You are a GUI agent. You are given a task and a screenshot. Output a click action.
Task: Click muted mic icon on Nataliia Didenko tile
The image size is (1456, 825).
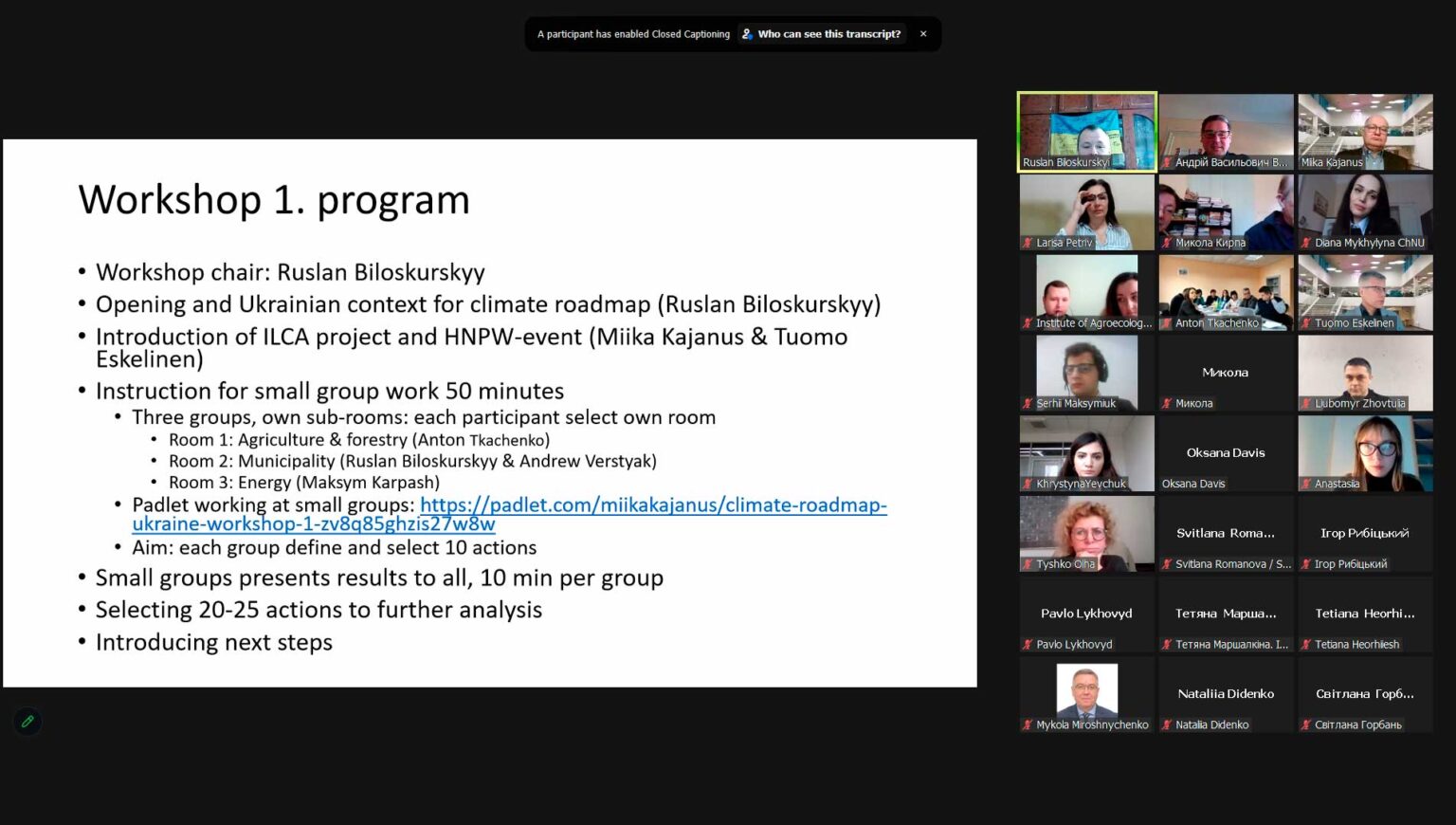1167,725
